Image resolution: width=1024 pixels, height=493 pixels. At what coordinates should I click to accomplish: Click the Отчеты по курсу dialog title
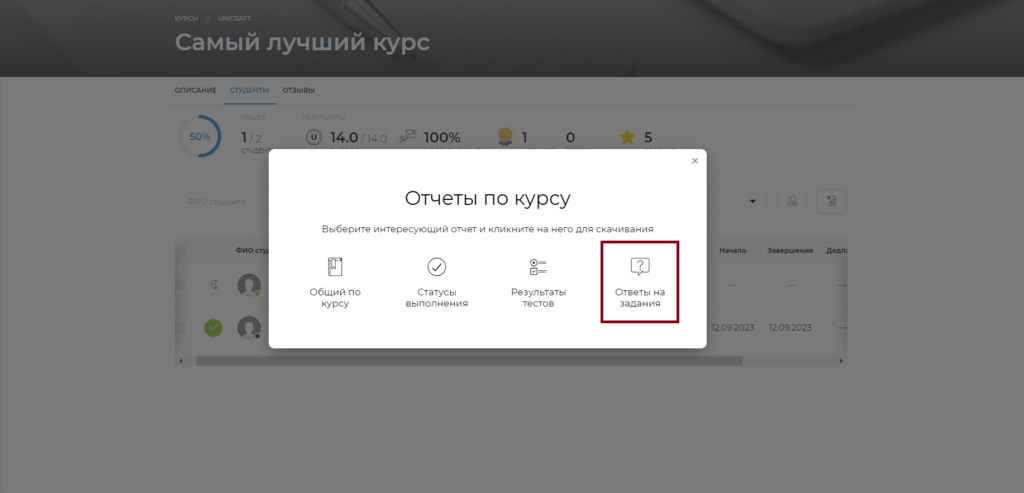pyautogui.click(x=487, y=199)
